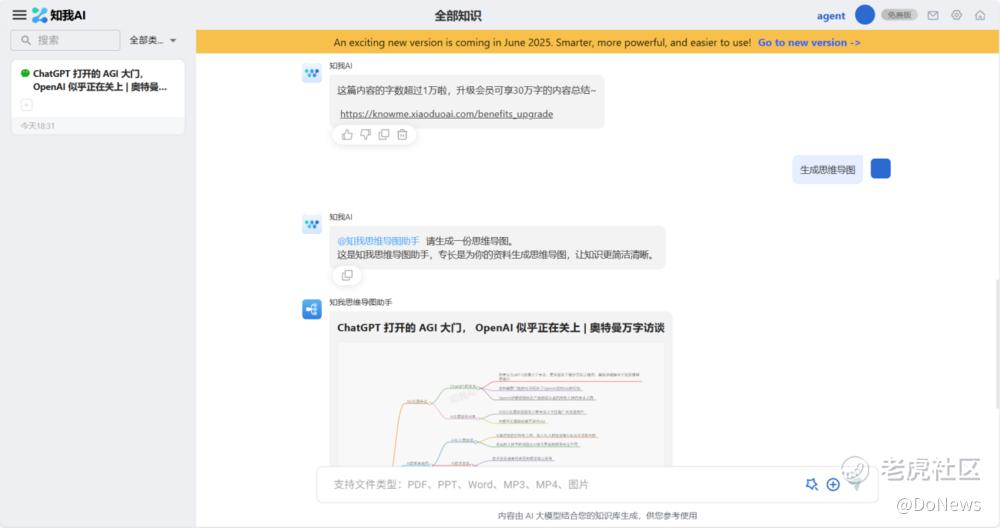The width and height of the screenshot is (1000, 528).
Task: Click the mind map title ChatGPT 打开的 AGI 大门
Action: 501,328
